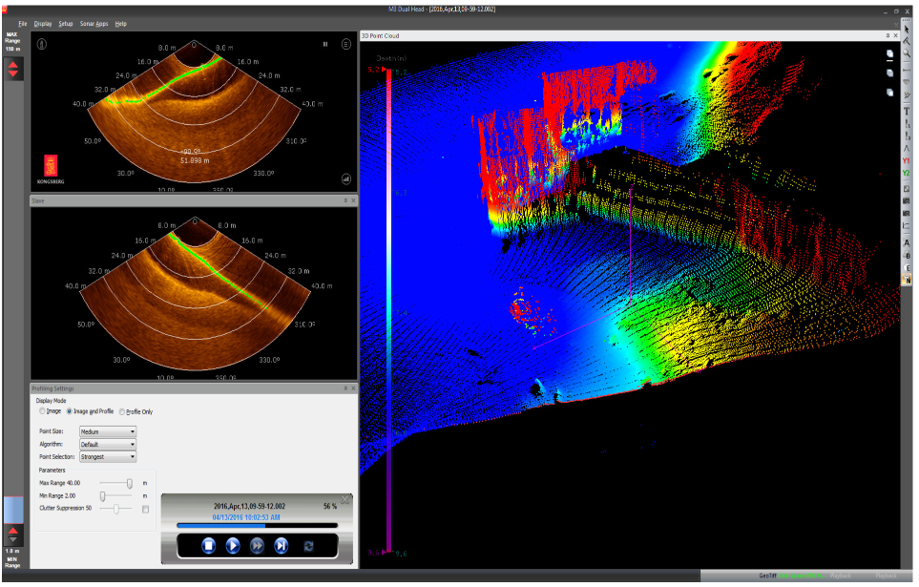
Task: Select the Image display mode
Action: [x=42, y=411]
